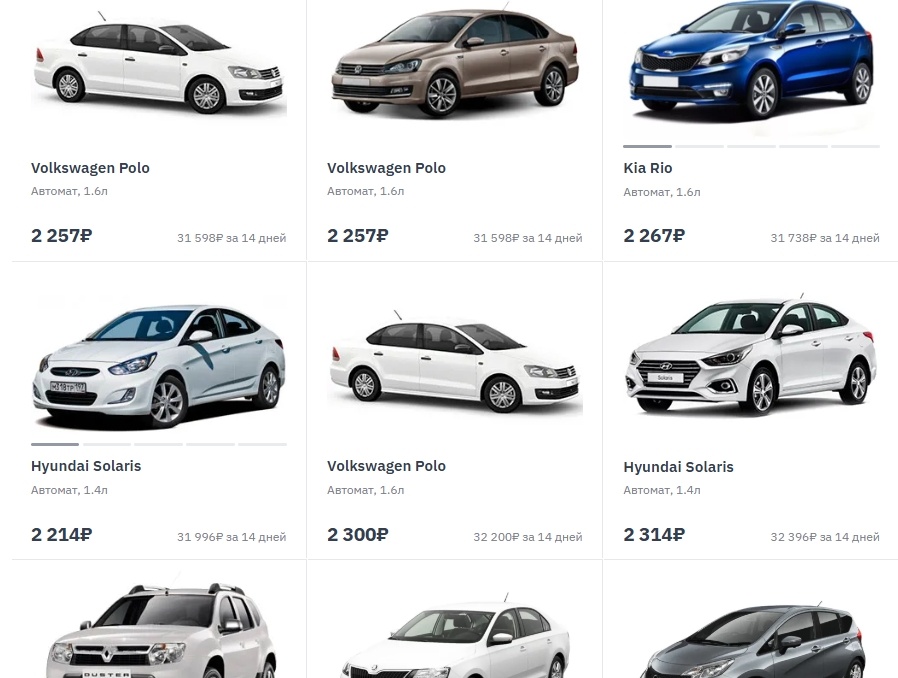The width and height of the screenshot is (898, 678).
Task: Open the Volkswagen Polo title priced at 2 300₽
Action: (x=386, y=466)
